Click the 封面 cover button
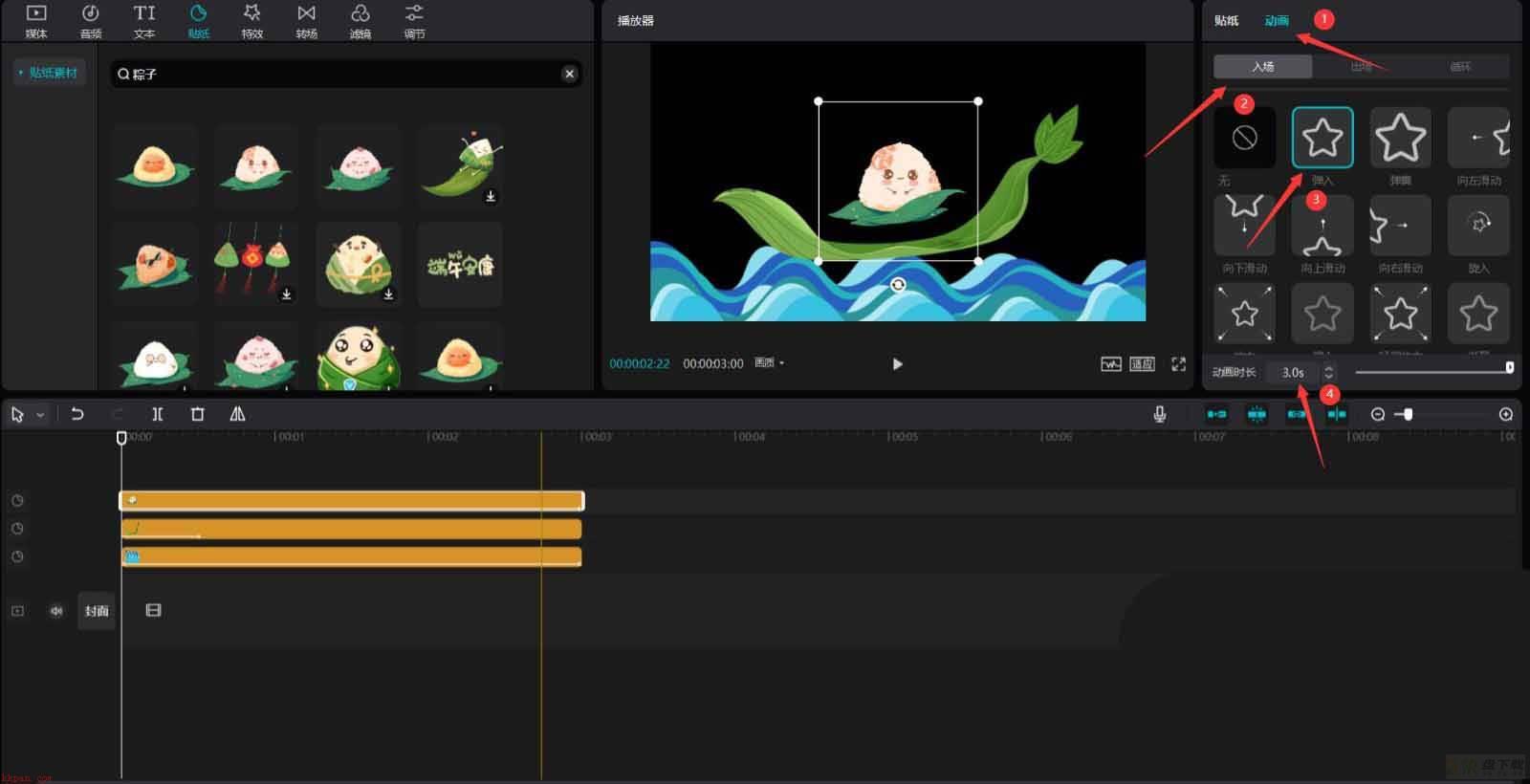This screenshot has height=784, width=1530. 97,610
